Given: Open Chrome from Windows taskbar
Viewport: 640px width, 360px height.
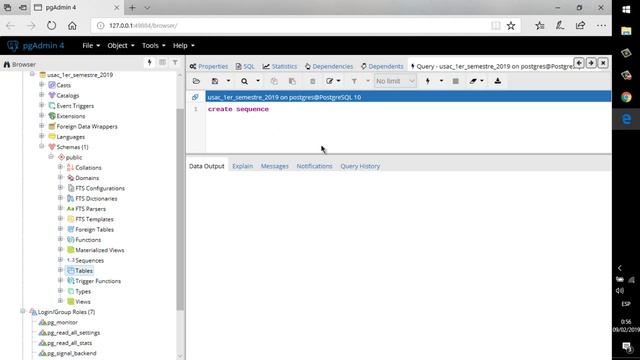Looking at the screenshot, I should pyautogui.click(x=626, y=97).
